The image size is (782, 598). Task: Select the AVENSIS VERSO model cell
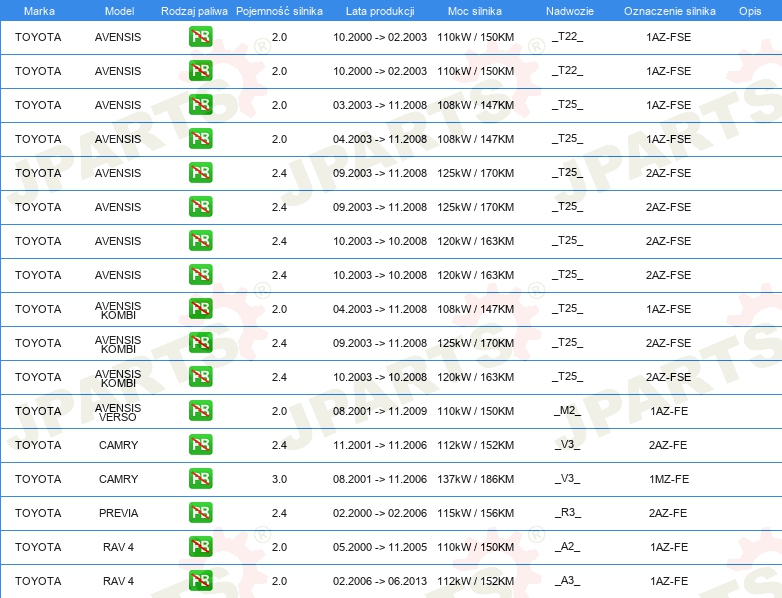(118, 412)
